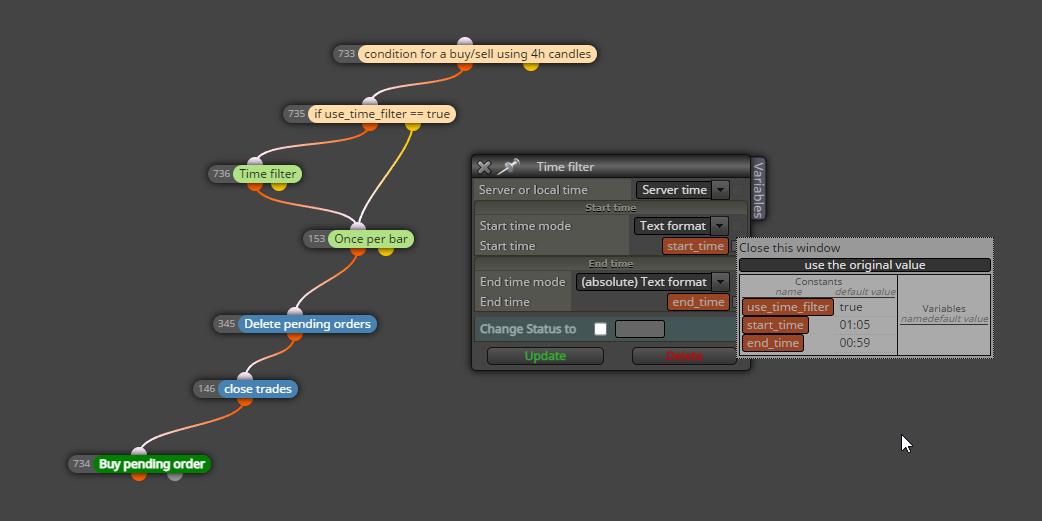Click orange output port of Time filter block
The width and height of the screenshot is (1042, 521).
click(255, 185)
